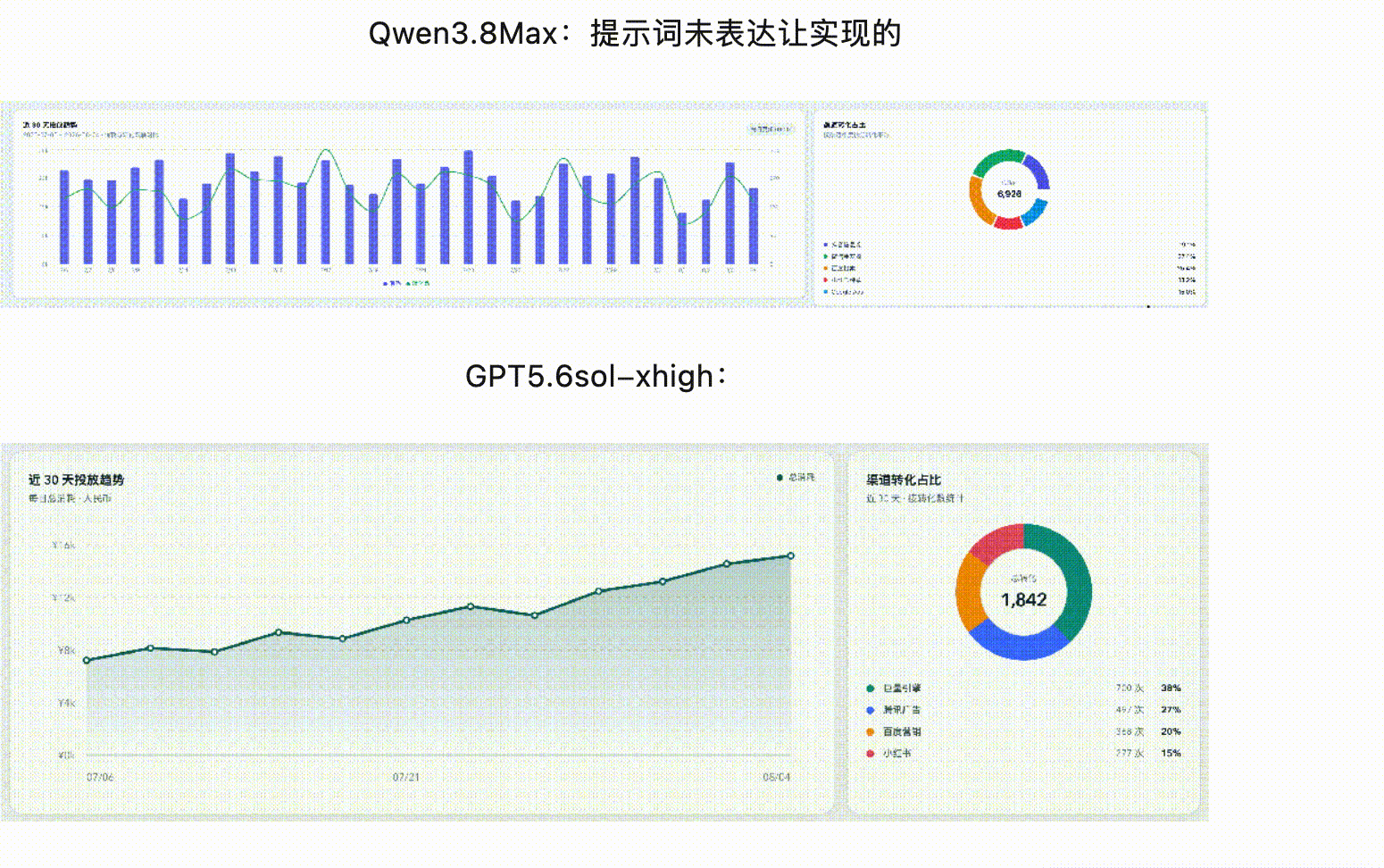Select the 腾讯广告 legend label
This screenshot has height=868, width=1384.
click(x=902, y=710)
